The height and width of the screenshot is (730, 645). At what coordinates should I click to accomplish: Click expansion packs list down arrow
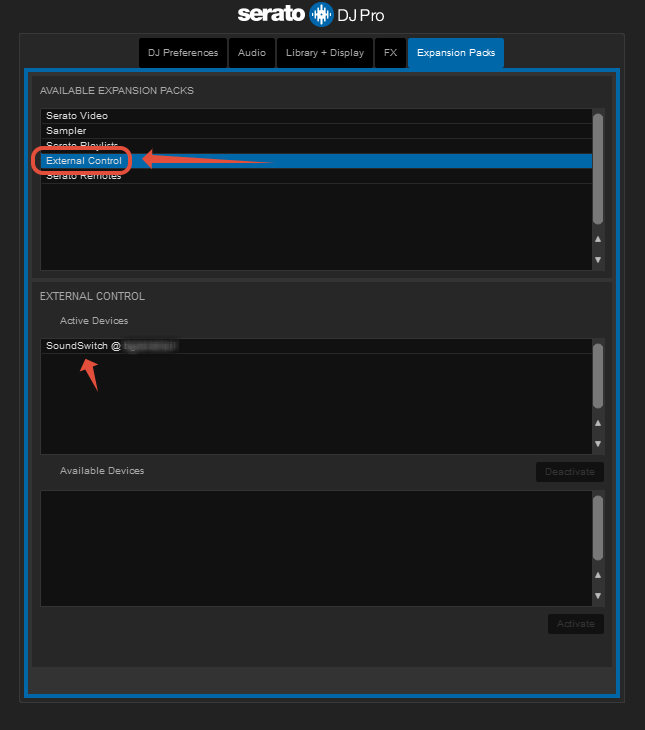point(598,260)
